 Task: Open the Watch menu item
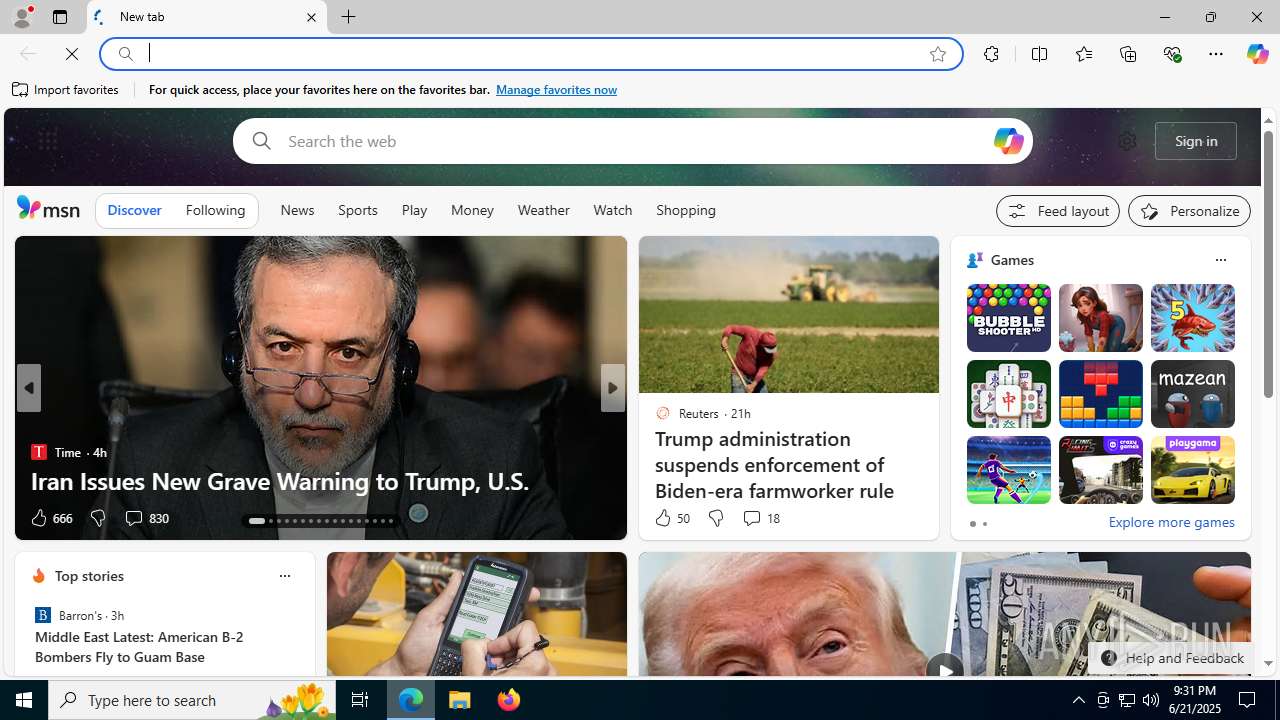pyautogui.click(x=612, y=210)
